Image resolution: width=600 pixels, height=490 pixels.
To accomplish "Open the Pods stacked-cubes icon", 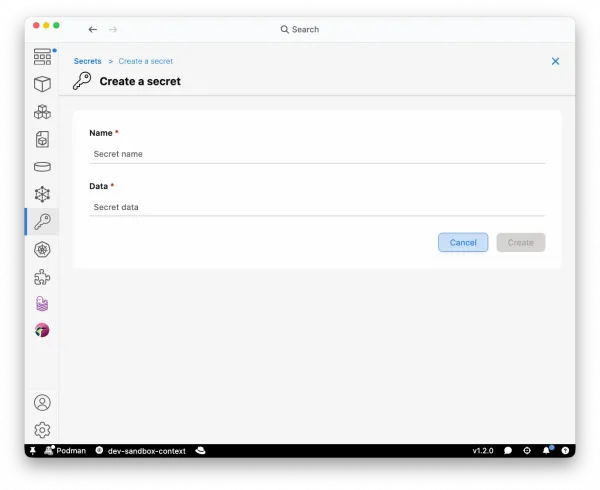I will pos(42,112).
